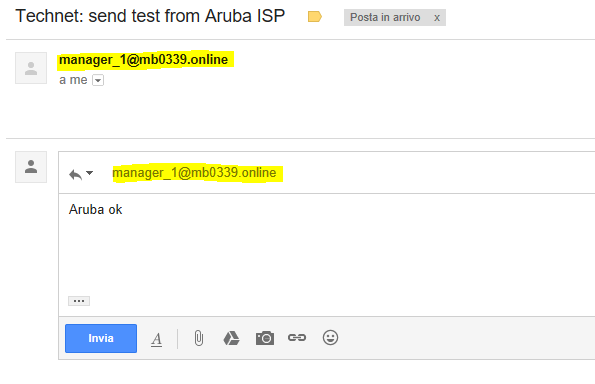Open the Posta in arrivo label
The image size is (595, 384).
[x=385, y=17]
